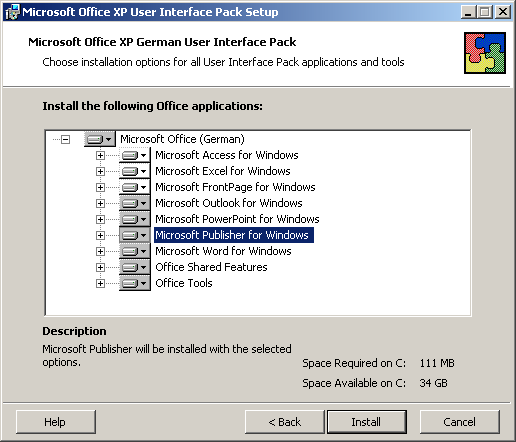This screenshot has width=516, height=442.
Task: Go to previous step with Back button
Action: (x=285, y=422)
